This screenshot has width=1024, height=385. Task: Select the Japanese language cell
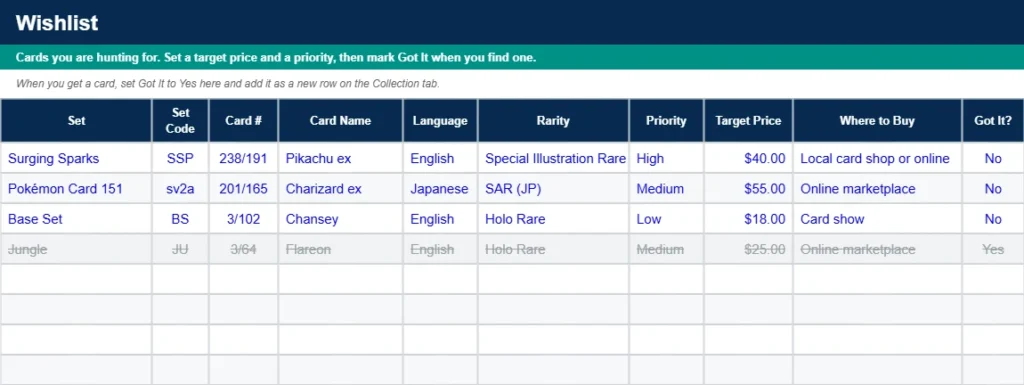tap(440, 189)
